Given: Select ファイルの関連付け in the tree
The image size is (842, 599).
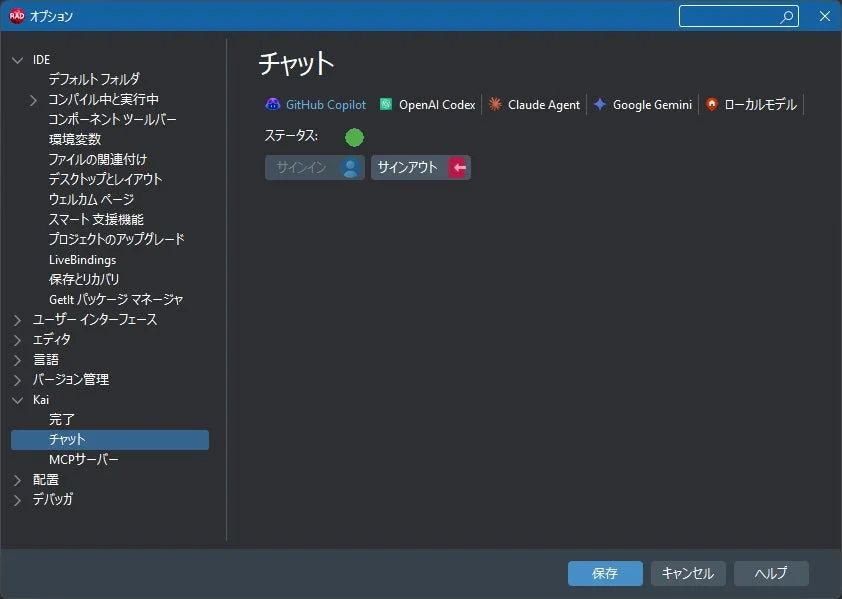Looking at the screenshot, I should coord(97,160).
